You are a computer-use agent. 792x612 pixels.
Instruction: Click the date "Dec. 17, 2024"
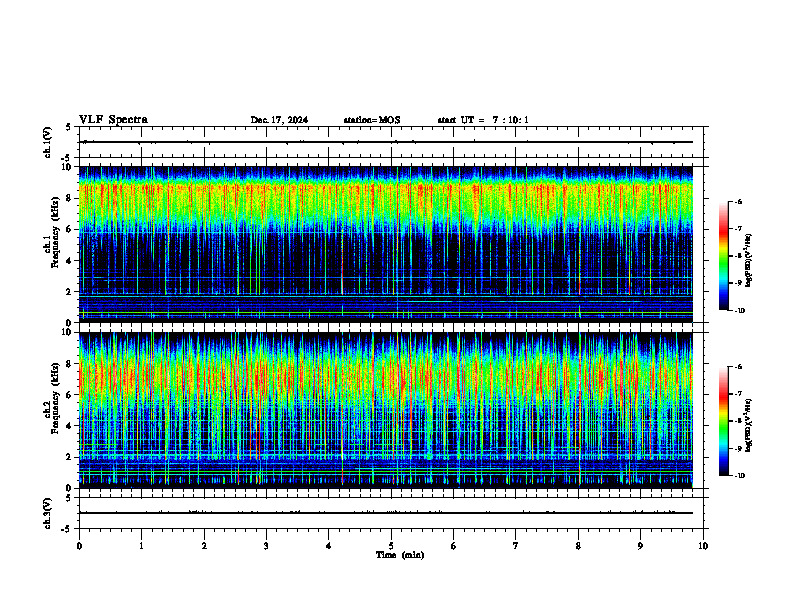279,120
